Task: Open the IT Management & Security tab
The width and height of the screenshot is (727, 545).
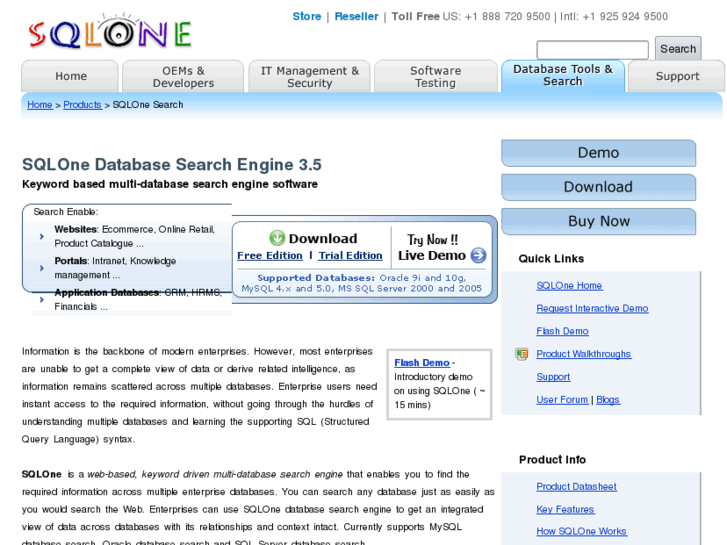Action: pos(309,77)
